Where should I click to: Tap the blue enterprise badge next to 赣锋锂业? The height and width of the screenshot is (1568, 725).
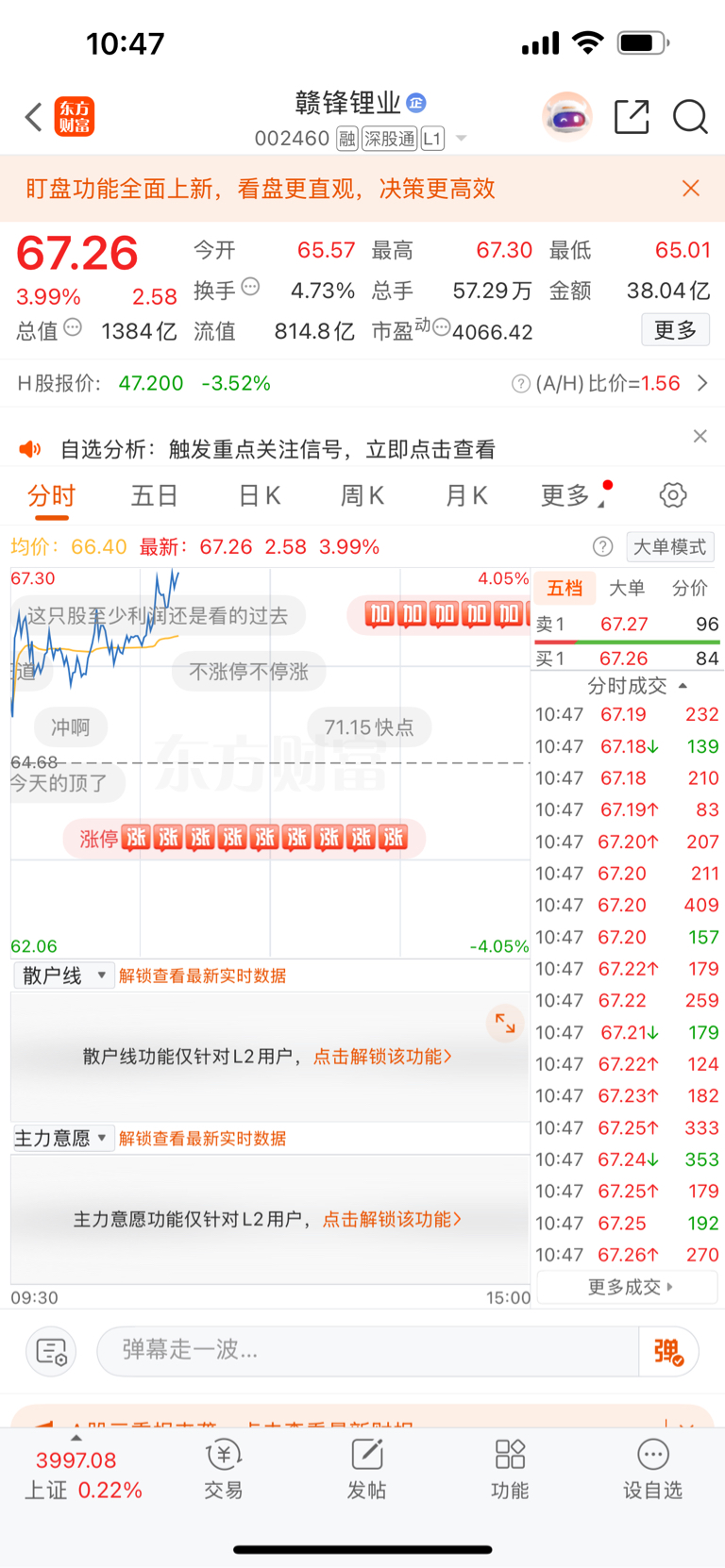416,103
